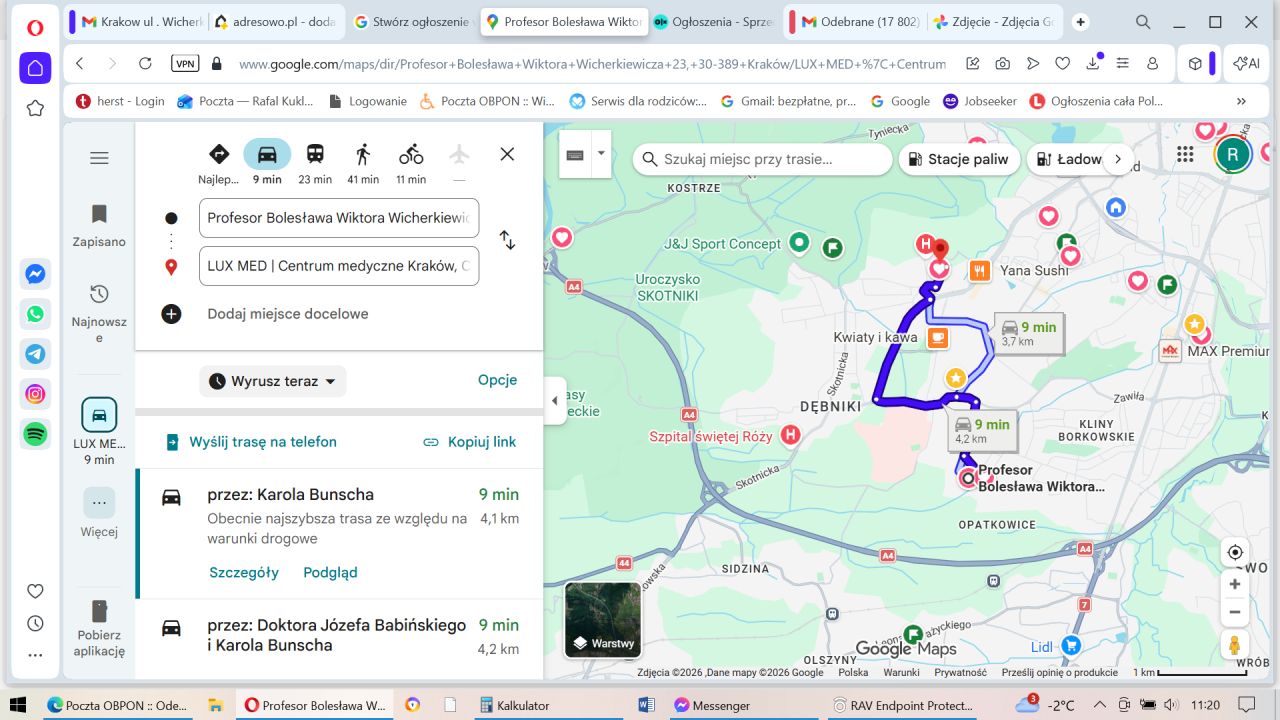Open the Maps hamburger menu
Screen dimensions: 1280x720
point(99,158)
